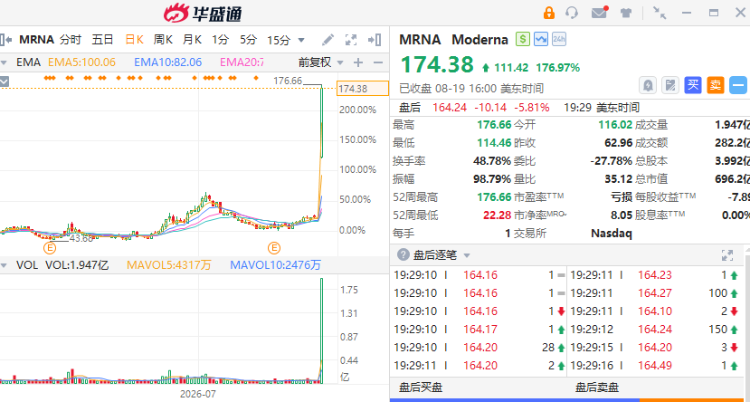Expand the chart to fullscreen
The width and height of the screenshot is (750, 402).
coord(351,40)
